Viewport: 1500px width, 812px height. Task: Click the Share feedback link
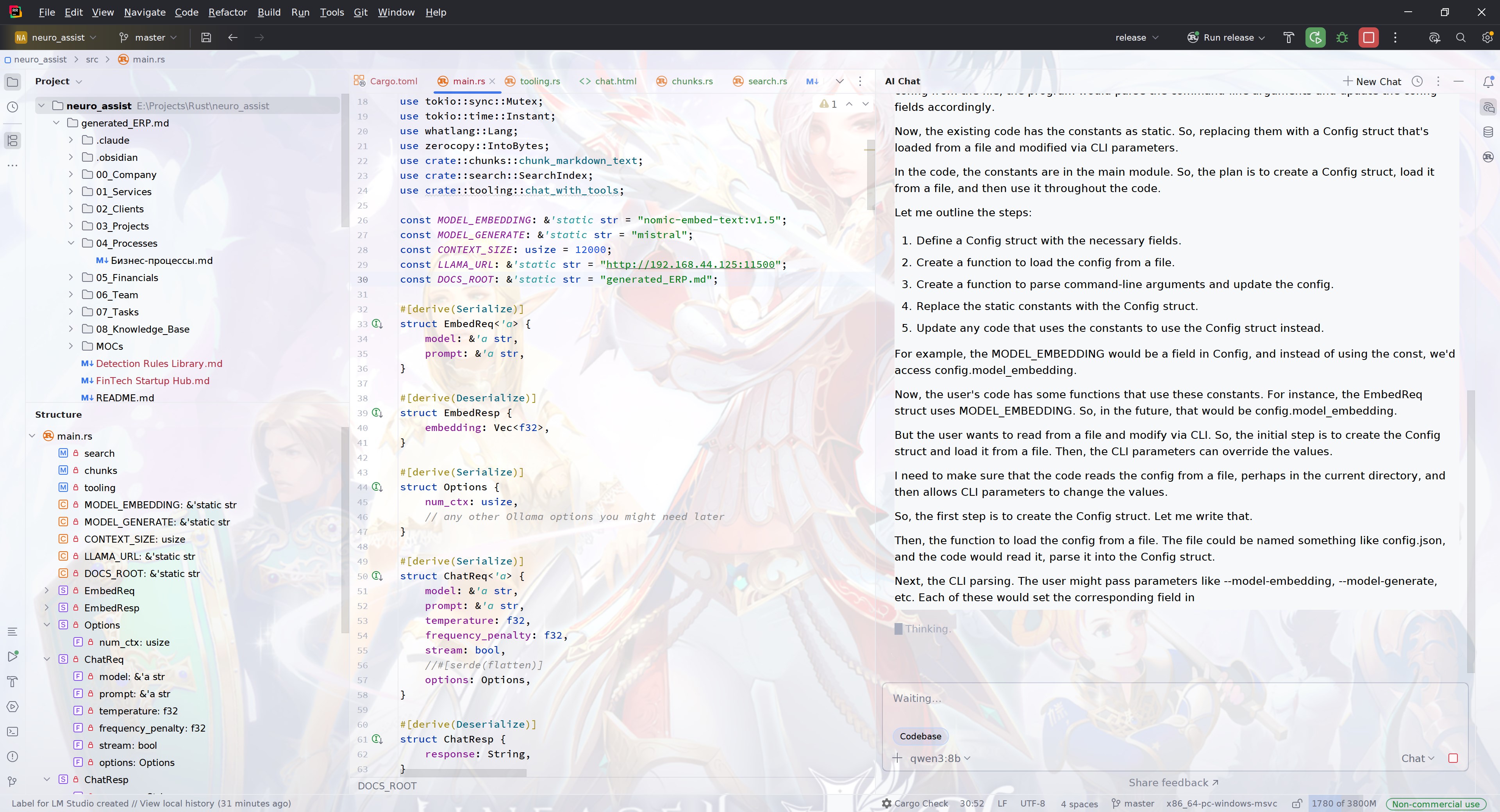(x=1173, y=783)
